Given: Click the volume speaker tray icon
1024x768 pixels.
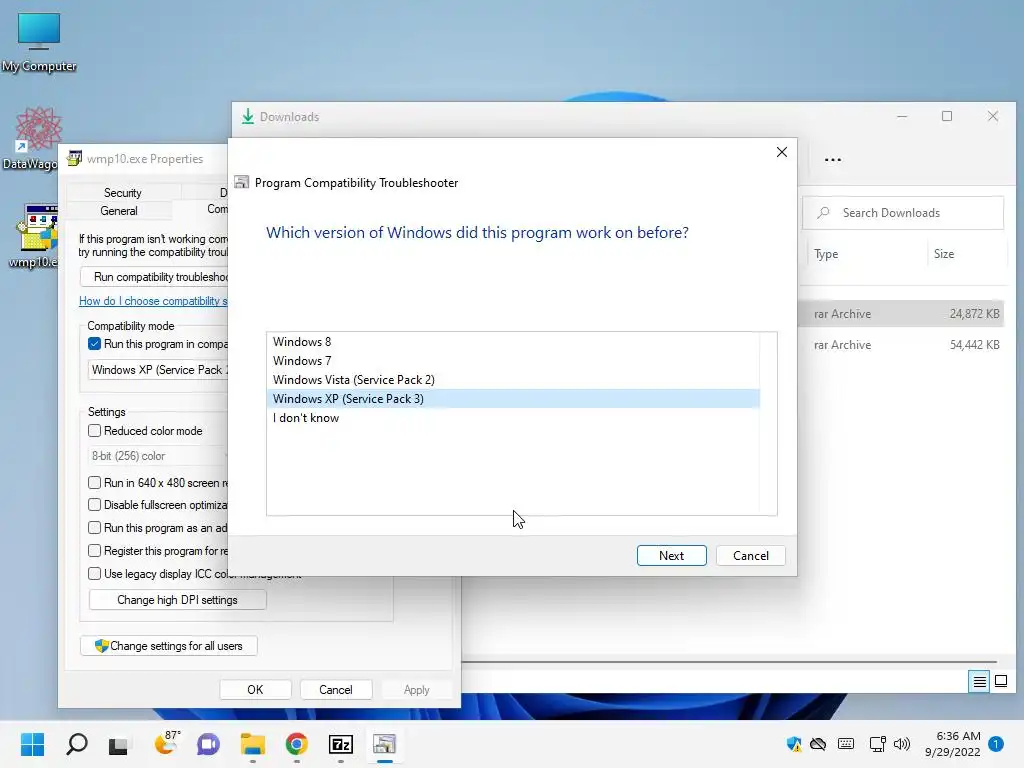Looking at the screenshot, I should (x=902, y=744).
